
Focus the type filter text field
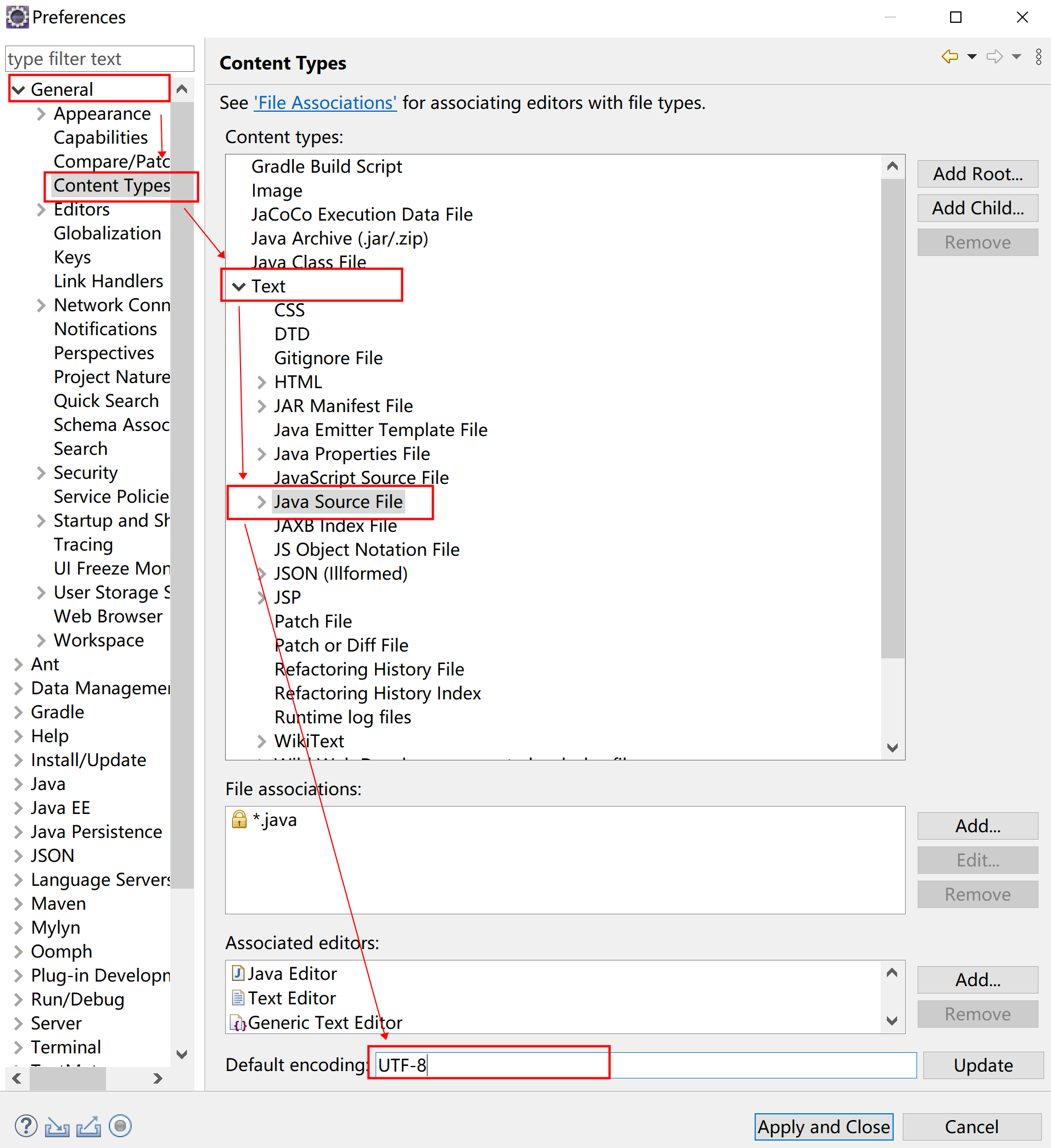click(x=100, y=59)
